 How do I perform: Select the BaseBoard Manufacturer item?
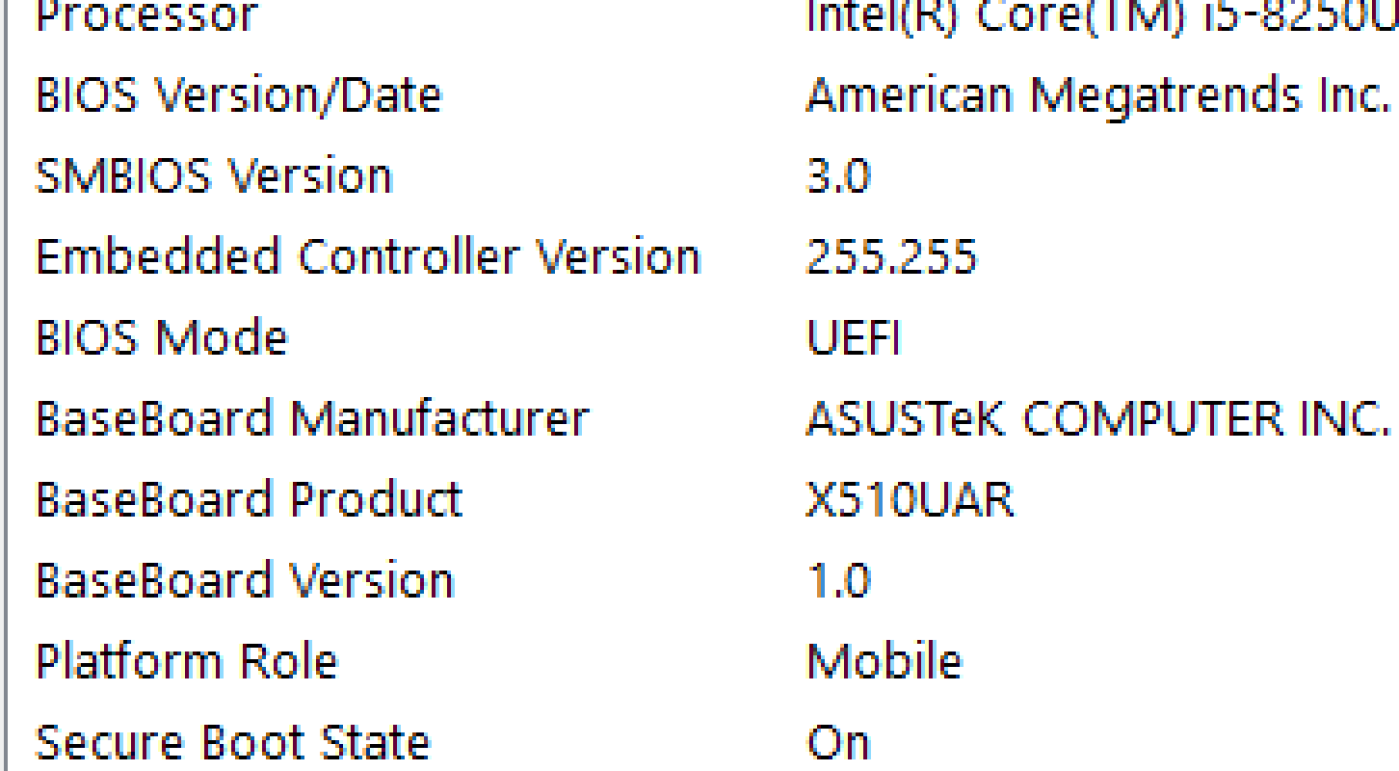point(312,419)
